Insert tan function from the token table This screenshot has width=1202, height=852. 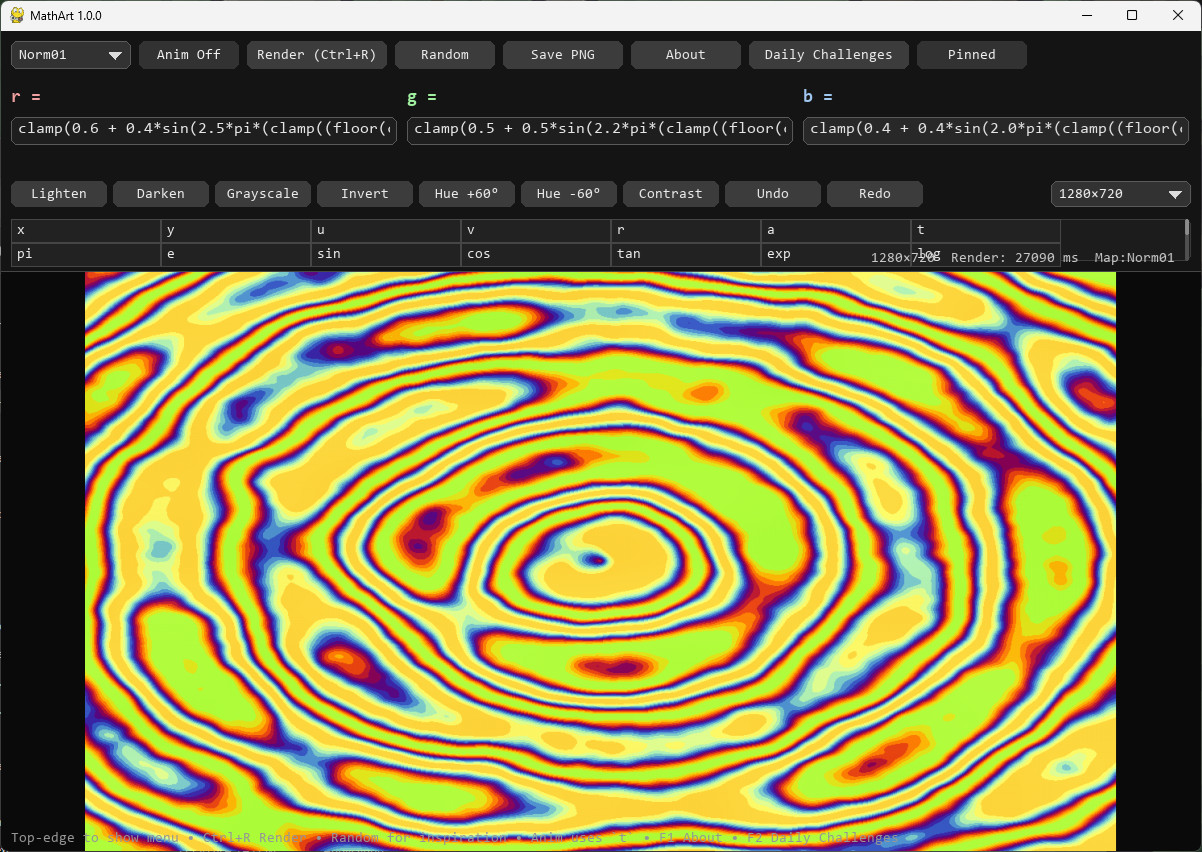coord(686,255)
